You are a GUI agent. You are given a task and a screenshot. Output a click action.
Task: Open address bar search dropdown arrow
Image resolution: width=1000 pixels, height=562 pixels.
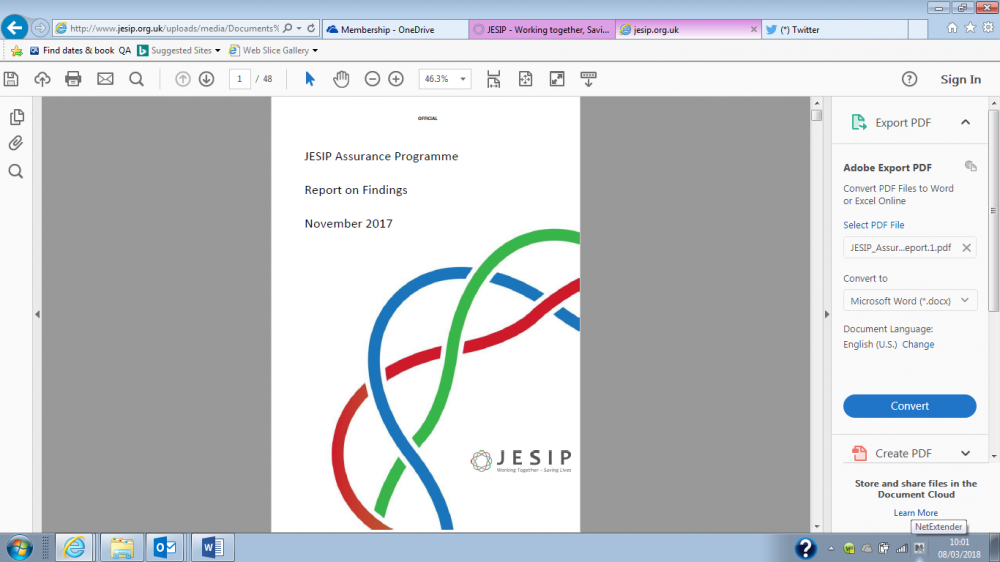pyautogui.click(x=298, y=28)
